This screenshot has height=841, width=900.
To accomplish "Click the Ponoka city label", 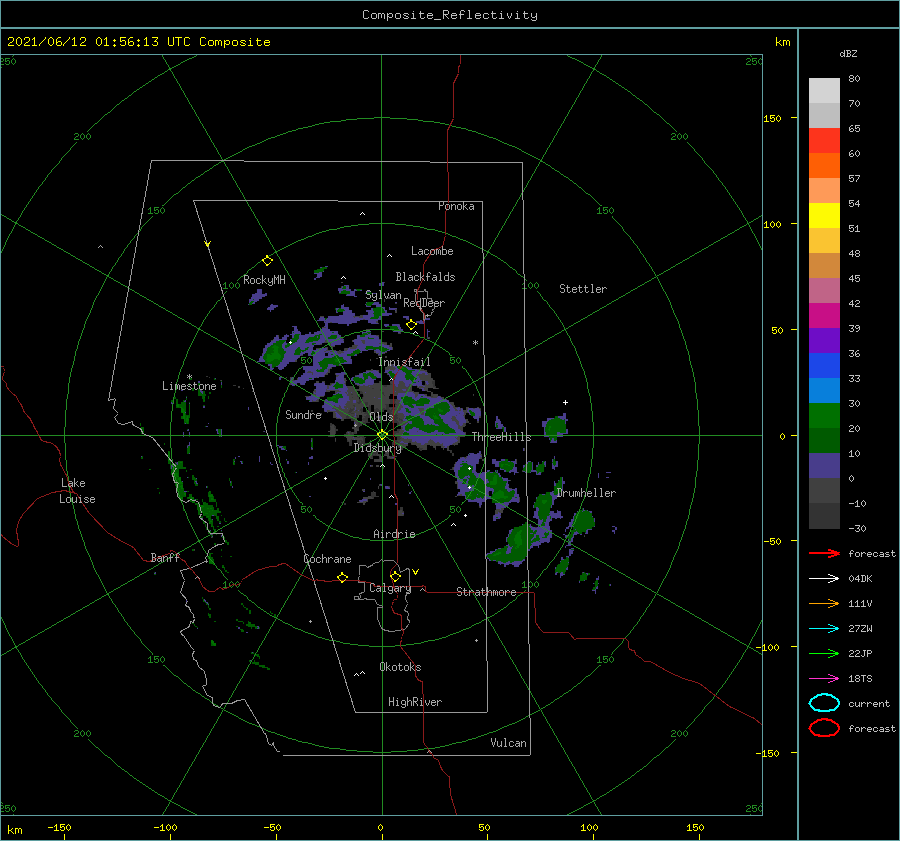I will tap(456, 206).
